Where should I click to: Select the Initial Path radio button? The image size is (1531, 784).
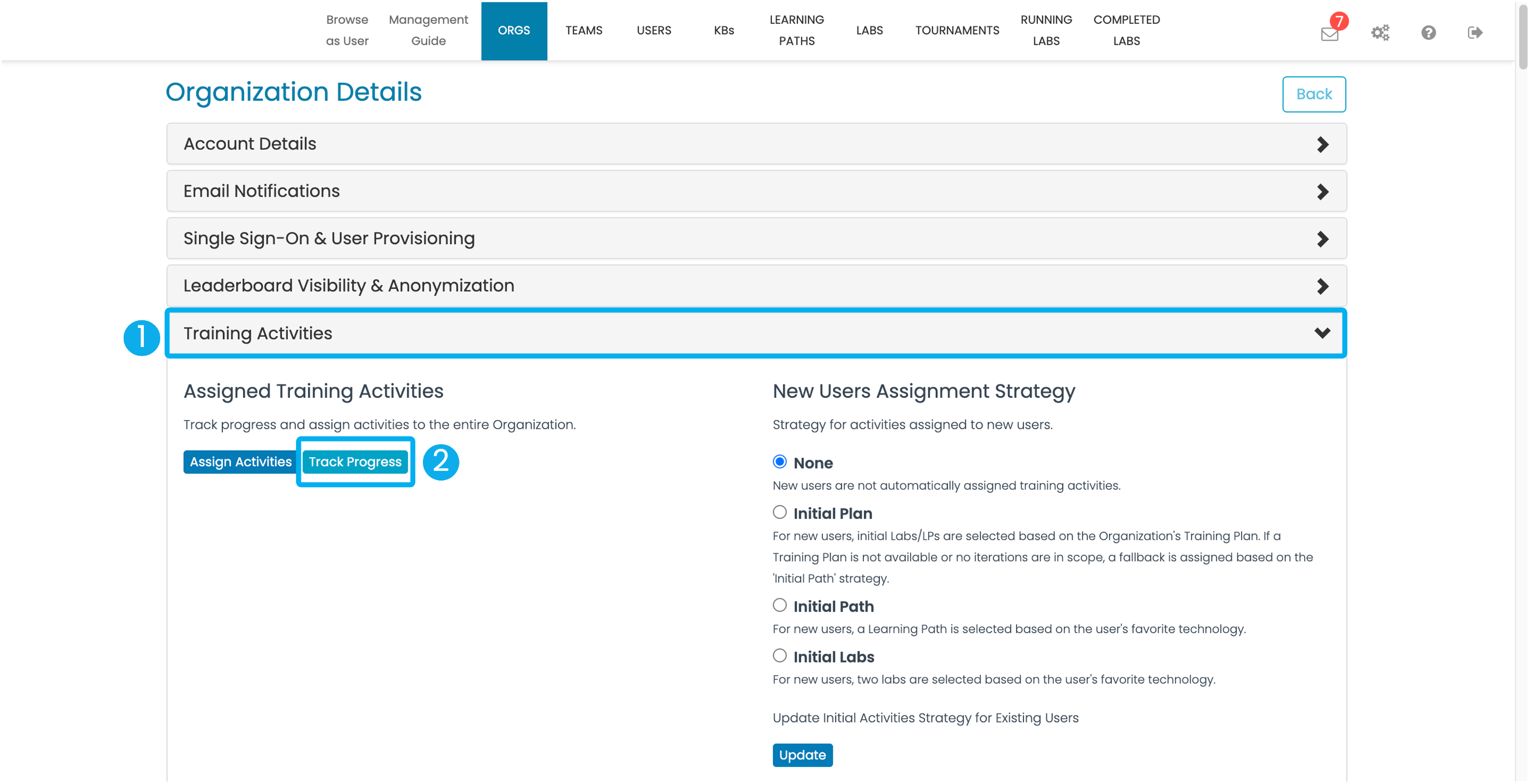click(779, 605)
